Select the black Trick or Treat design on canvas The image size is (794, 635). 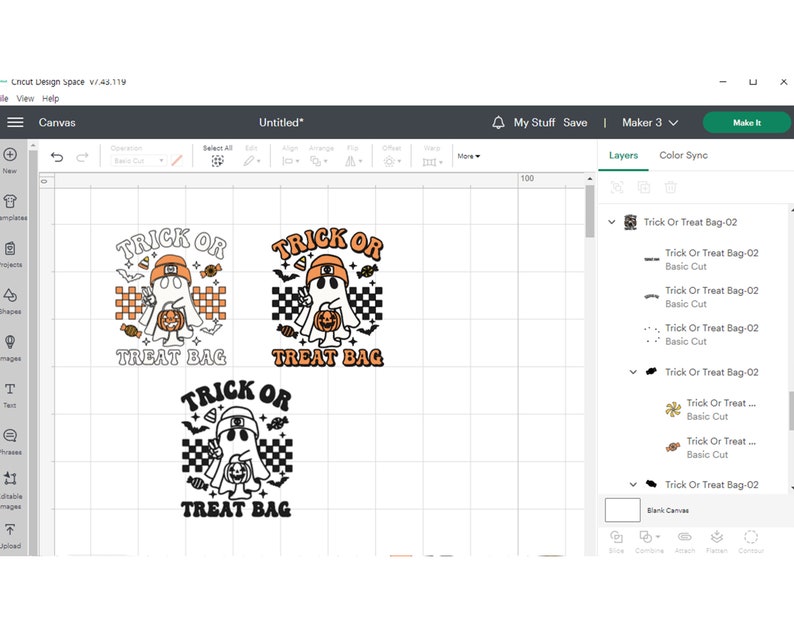tap(236, 449)
